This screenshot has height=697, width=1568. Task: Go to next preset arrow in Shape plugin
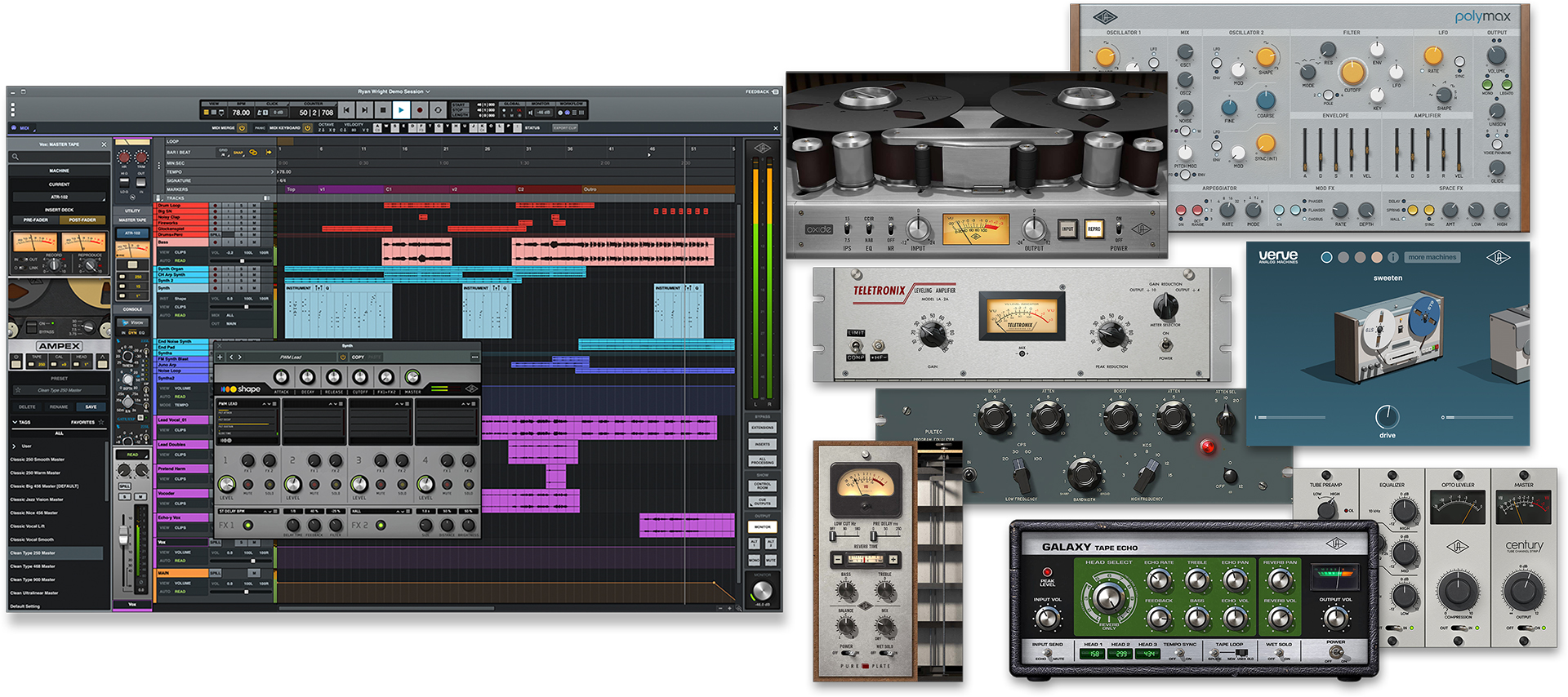(x=239, y=357)
